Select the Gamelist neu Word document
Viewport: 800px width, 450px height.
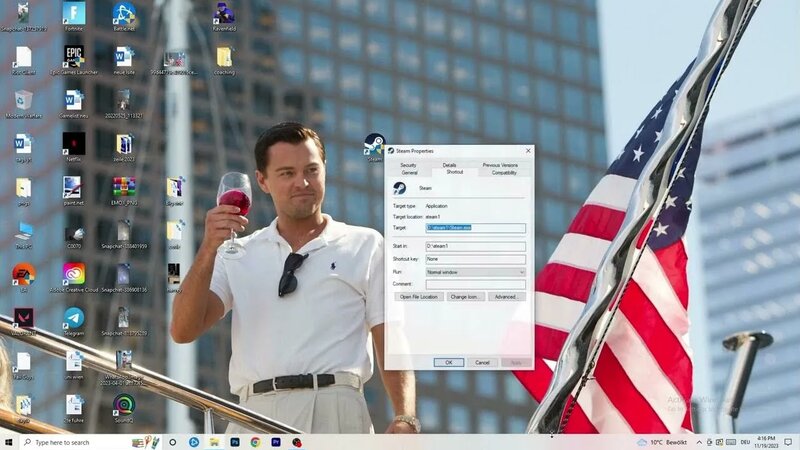coord(74,104)
